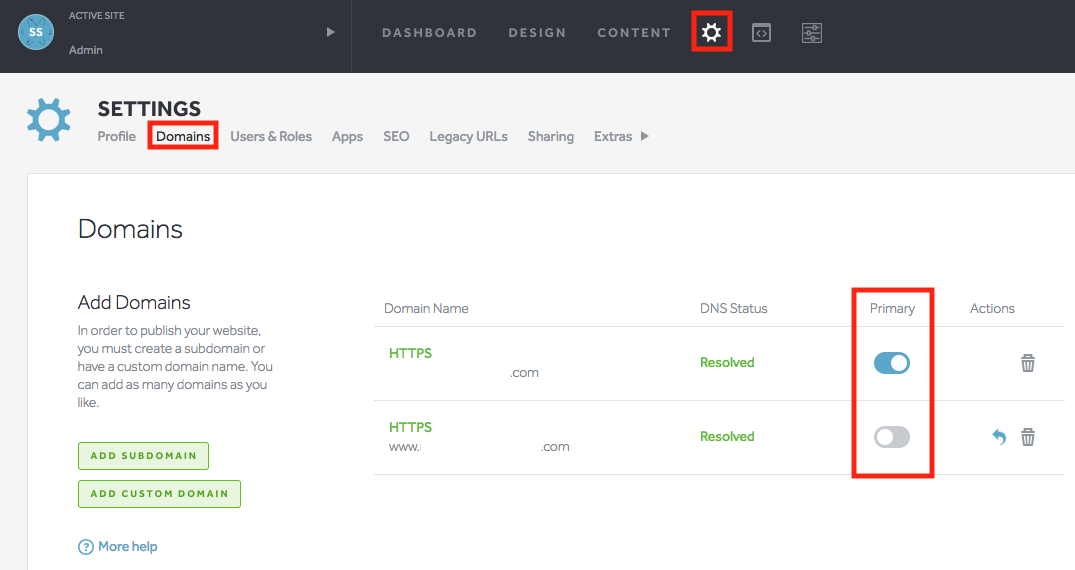Open the Settings gear in the top bar
Screen dimensions: 1075x570
click(x=712, y=32)
